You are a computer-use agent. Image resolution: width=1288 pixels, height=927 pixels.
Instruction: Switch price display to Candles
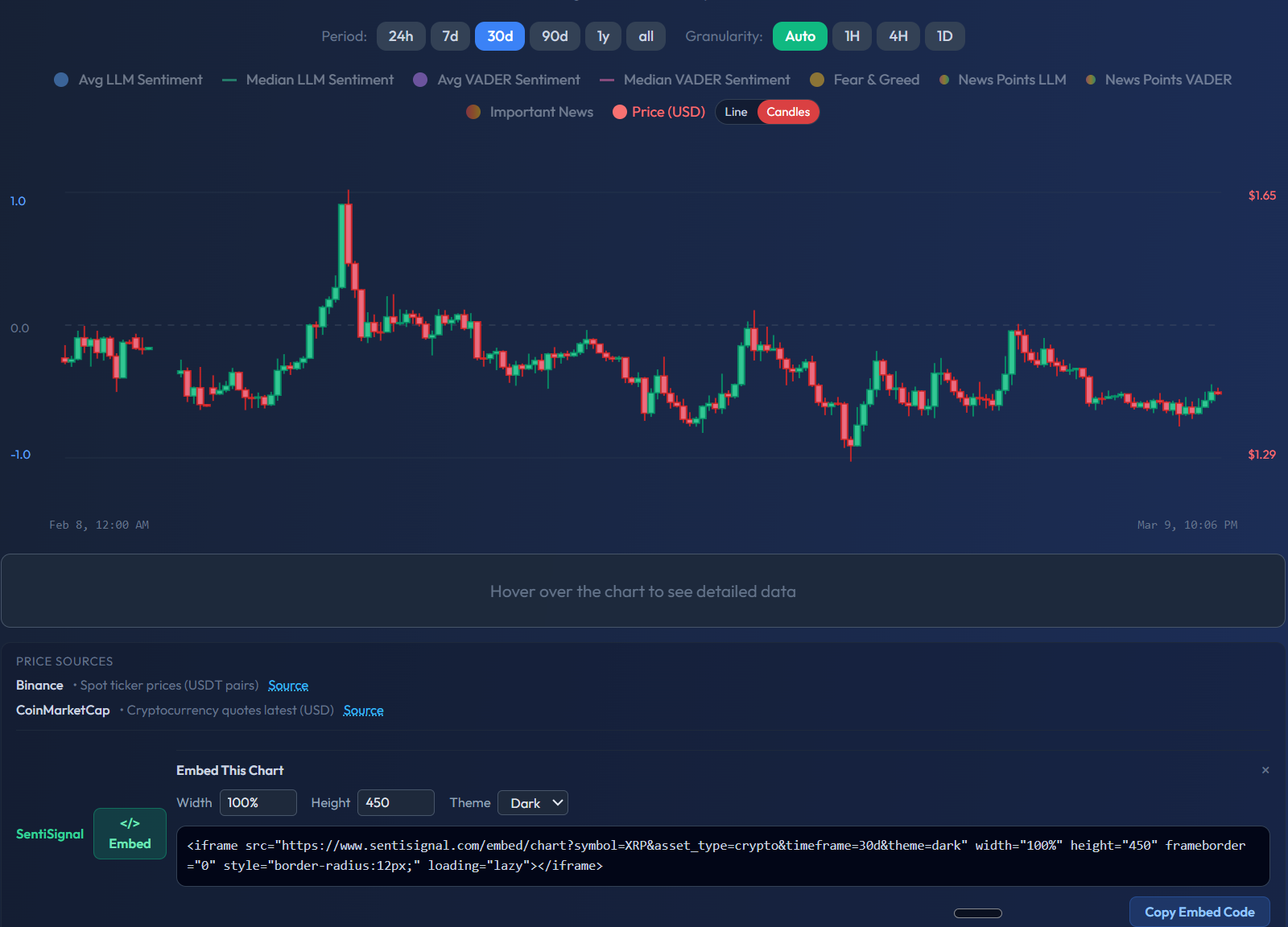tap(787, 112)
